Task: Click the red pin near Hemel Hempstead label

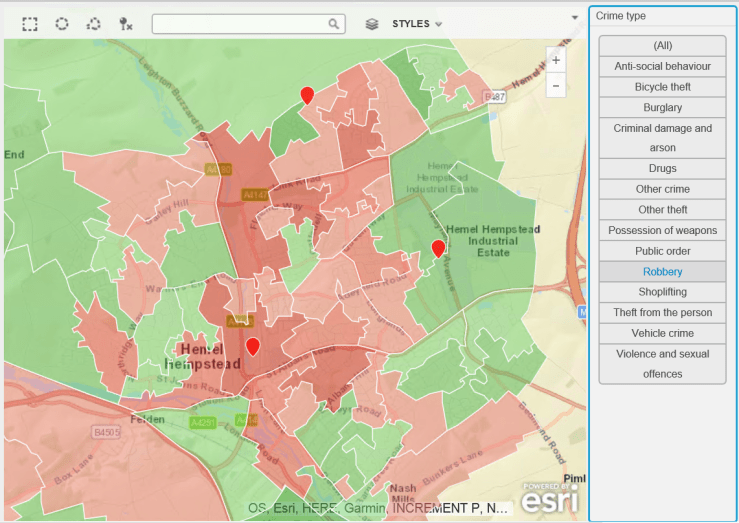Action: click(253, 346)
